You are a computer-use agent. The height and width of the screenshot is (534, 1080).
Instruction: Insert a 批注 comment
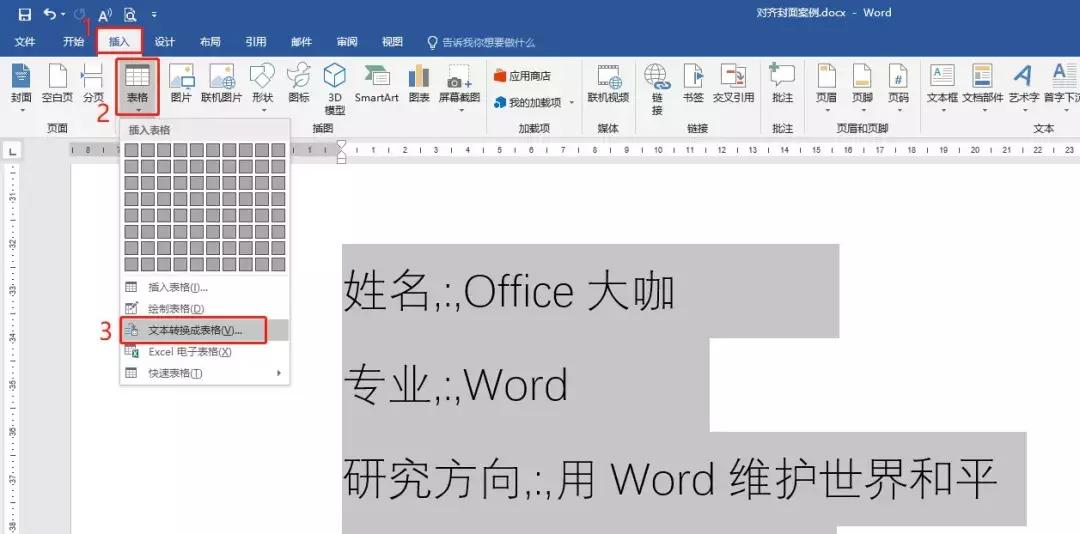[x=782, y=84]
